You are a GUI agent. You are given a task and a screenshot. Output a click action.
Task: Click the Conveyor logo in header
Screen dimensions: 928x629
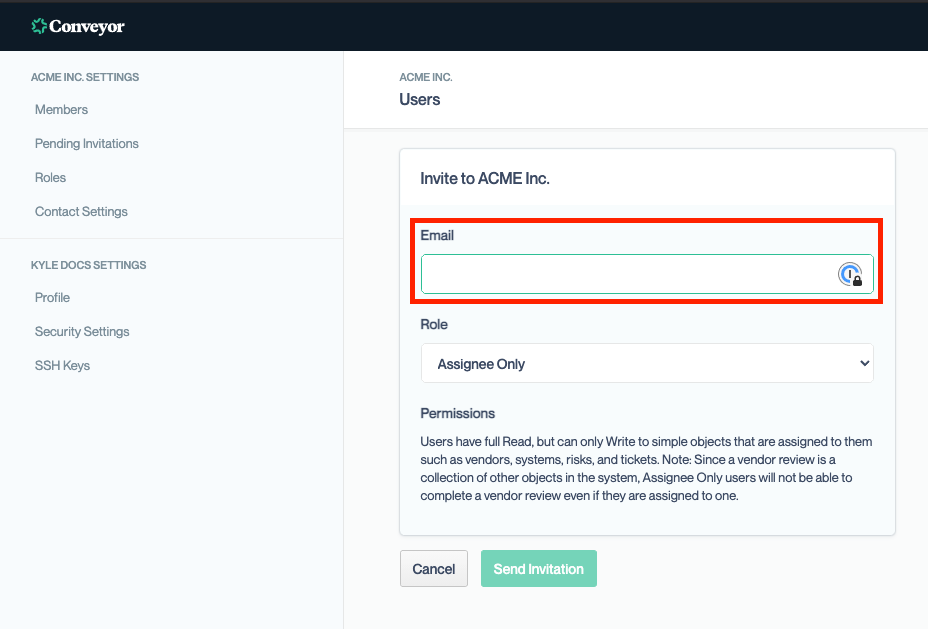pos(78,26)
